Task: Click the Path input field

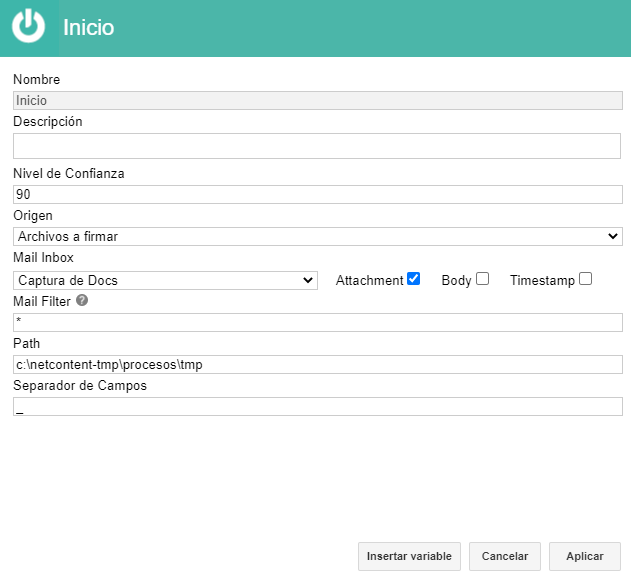Action: pos(318,364)
